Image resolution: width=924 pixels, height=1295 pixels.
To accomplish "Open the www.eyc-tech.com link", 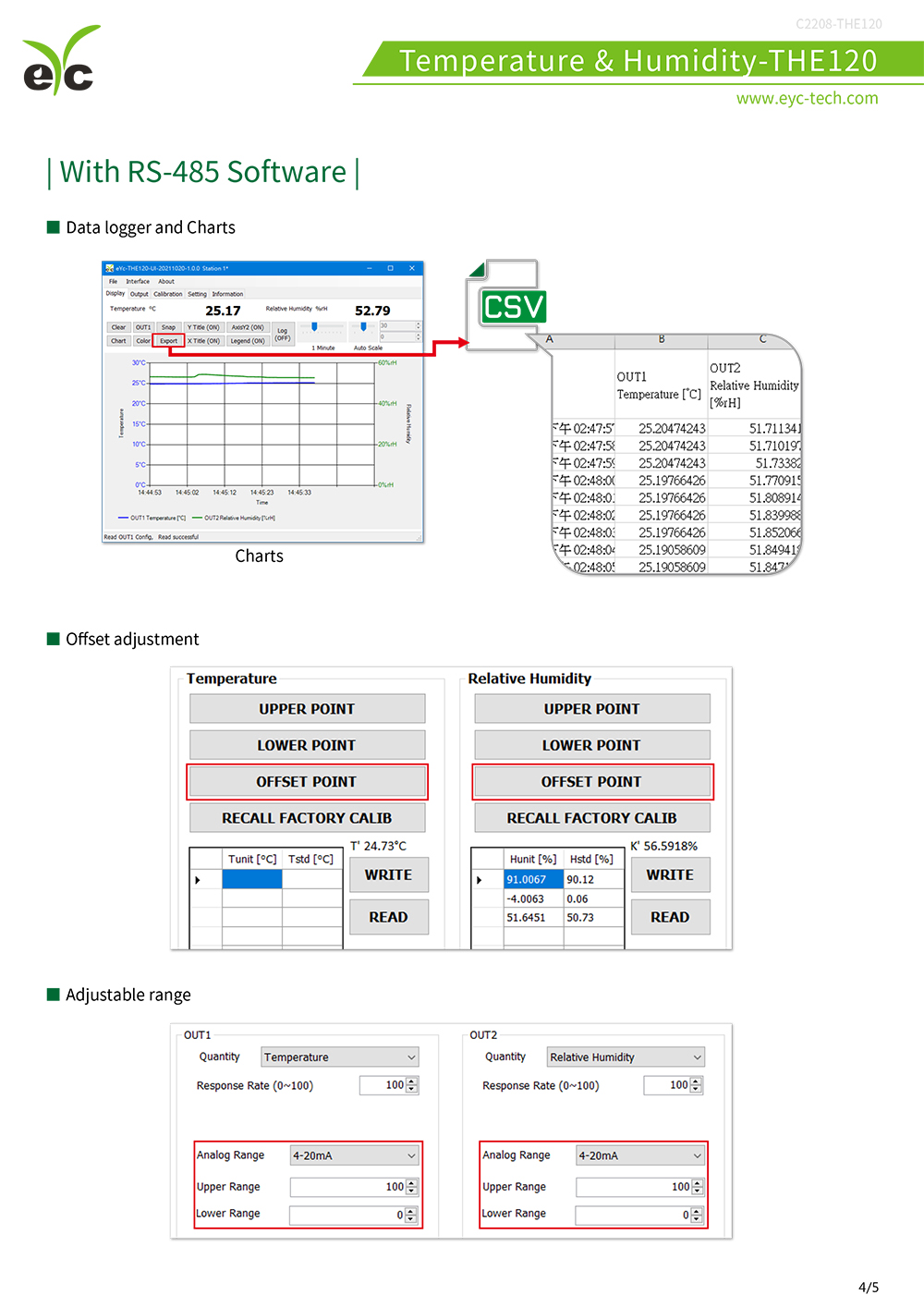I will (x=807, y=98).
